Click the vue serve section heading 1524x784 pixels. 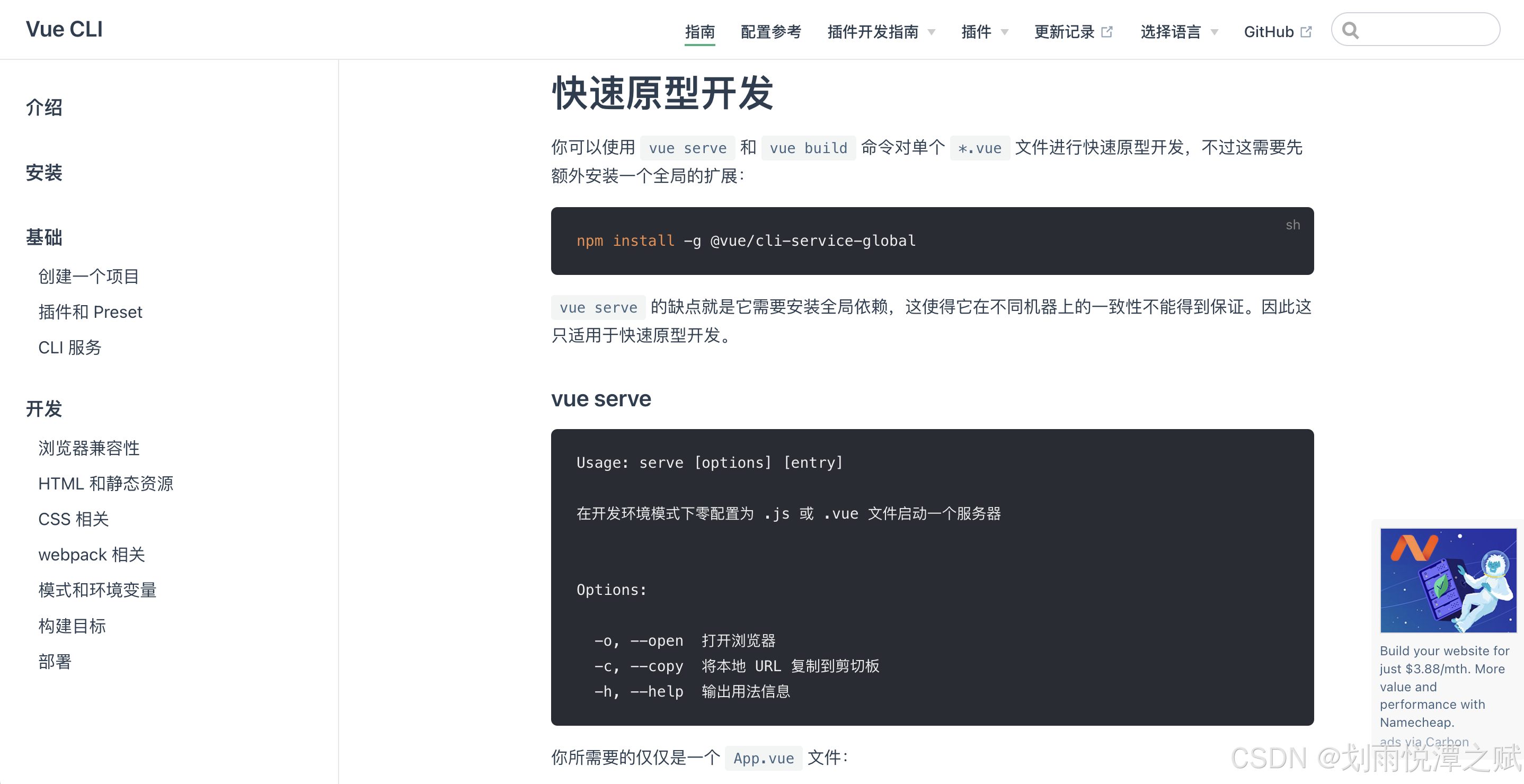(x=600, y=398)
